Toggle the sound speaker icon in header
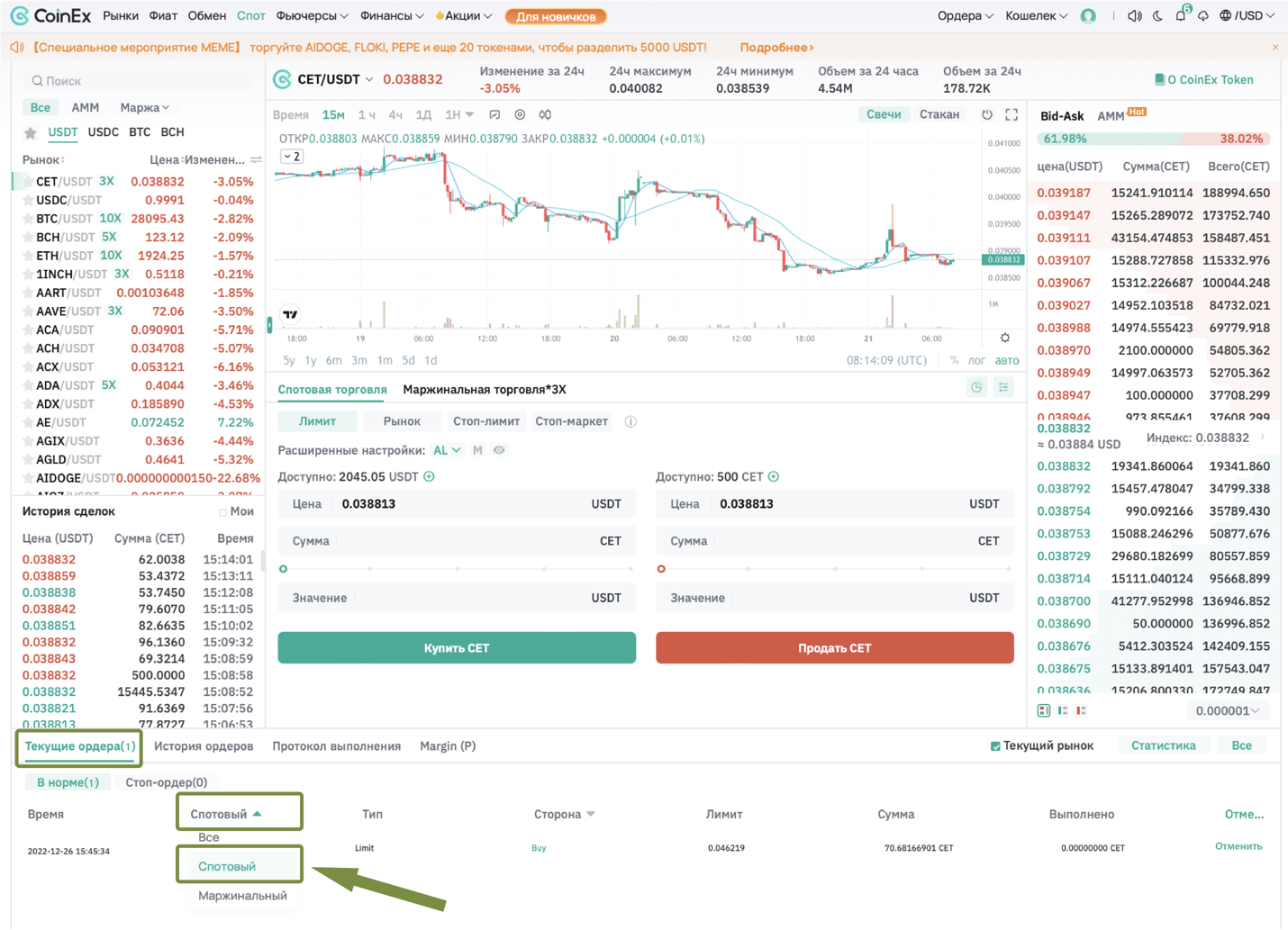Viewport: 1288px width, 930px height. (1135, 16)
